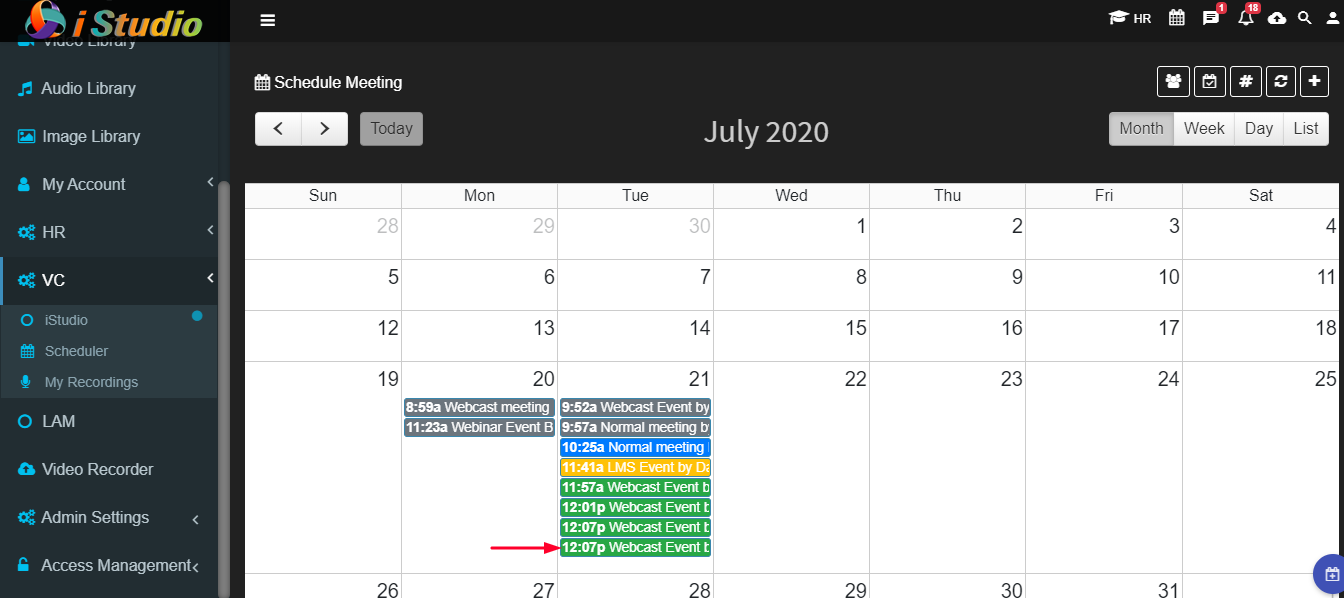This screenshot has height=598, width=1344.
Task: Click the cloud upload icon
Action: (1277, 18)
